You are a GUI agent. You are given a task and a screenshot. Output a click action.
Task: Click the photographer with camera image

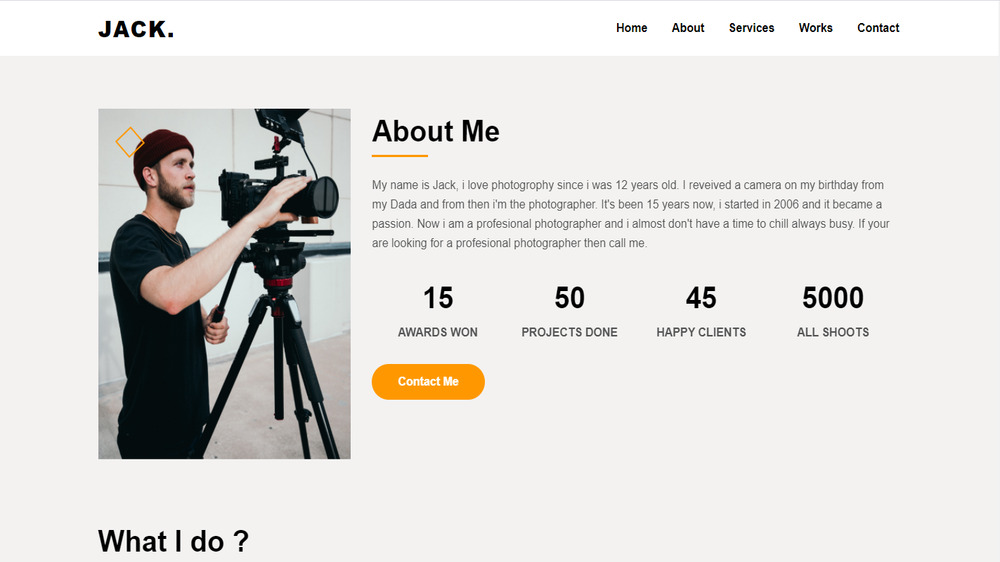224,300
